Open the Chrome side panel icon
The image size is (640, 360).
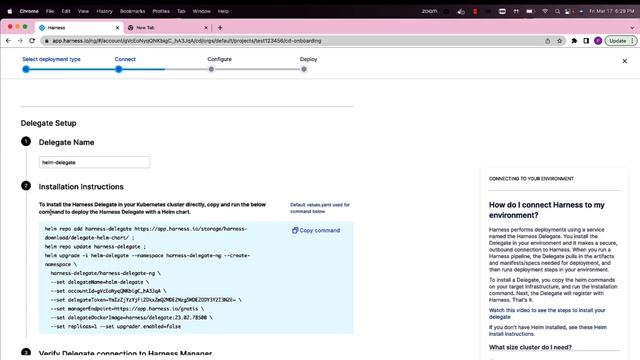pos(586,41)
